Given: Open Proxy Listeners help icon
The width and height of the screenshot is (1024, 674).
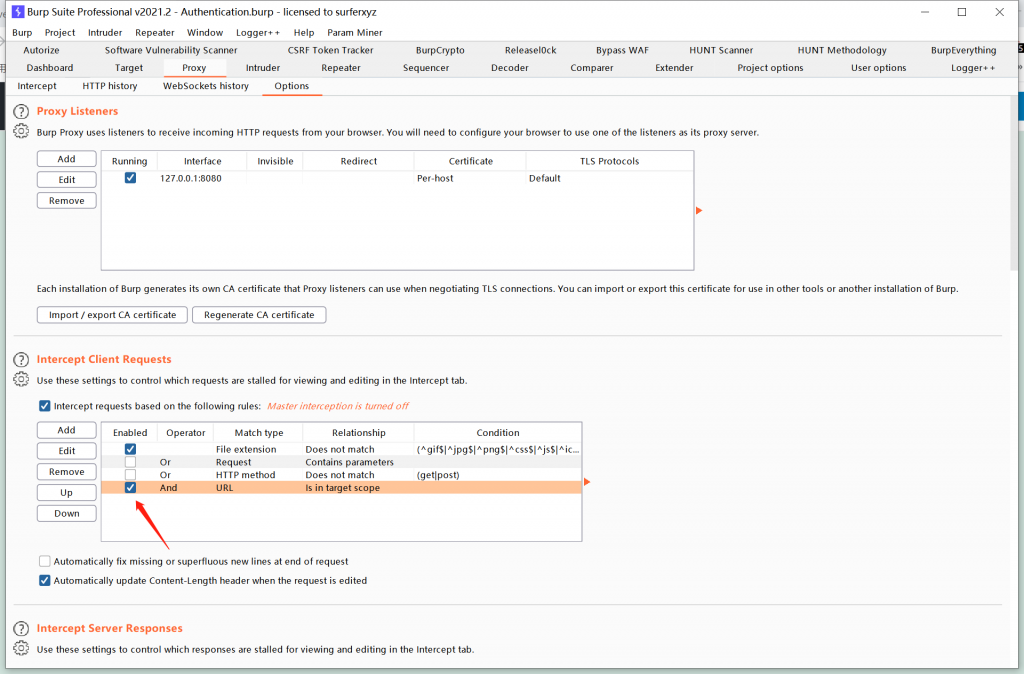Looking at the screenshot, I should pyautogui.click(x=21, y=112).
